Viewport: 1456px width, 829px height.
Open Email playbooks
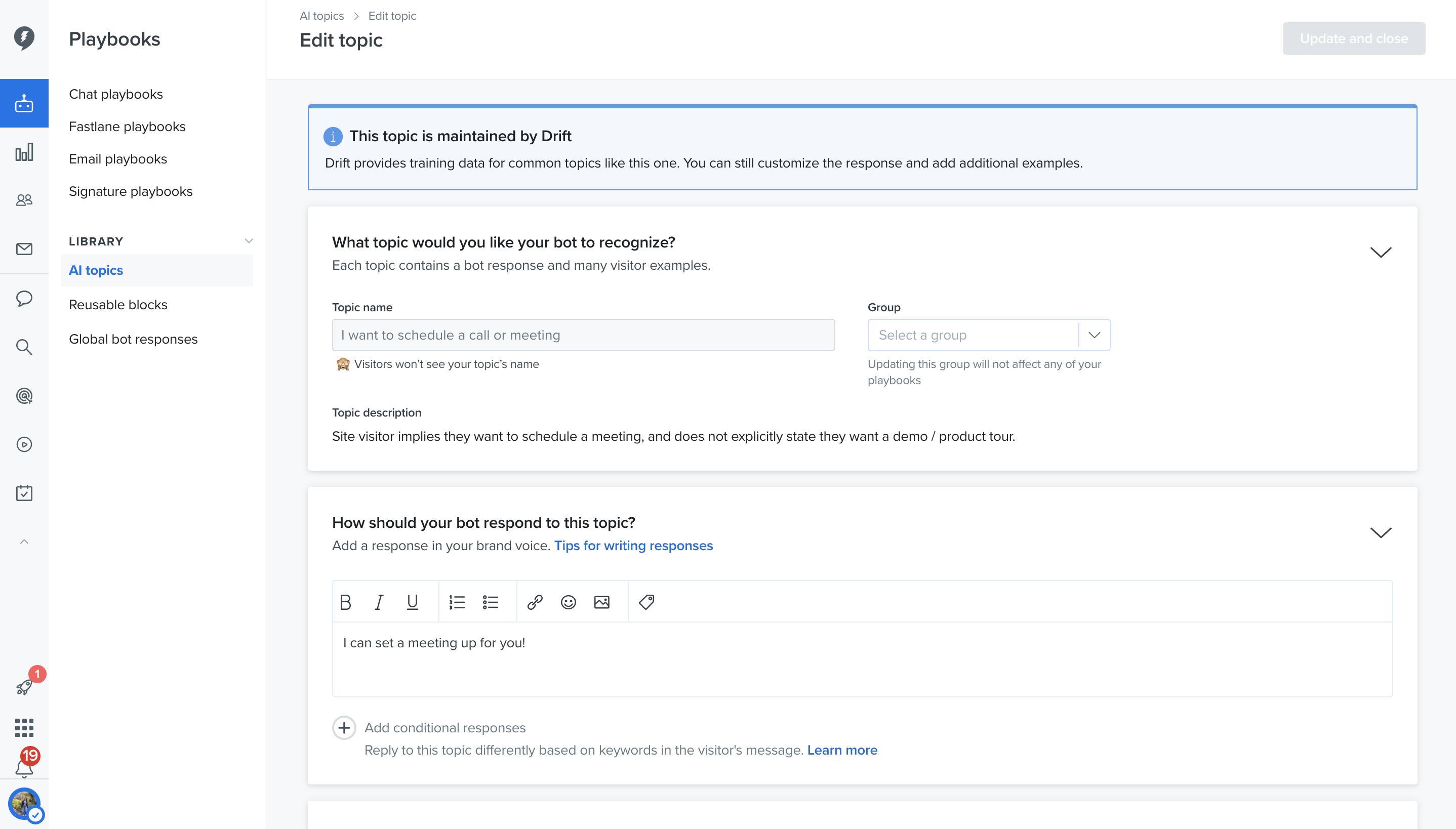pyautogui.click(x=118, y=159)
